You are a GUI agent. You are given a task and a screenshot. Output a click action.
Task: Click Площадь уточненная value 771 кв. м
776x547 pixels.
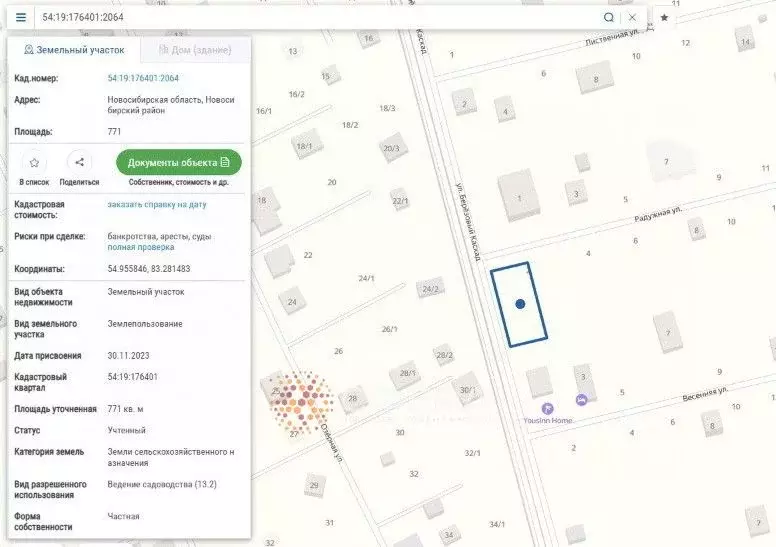point(125,409)
